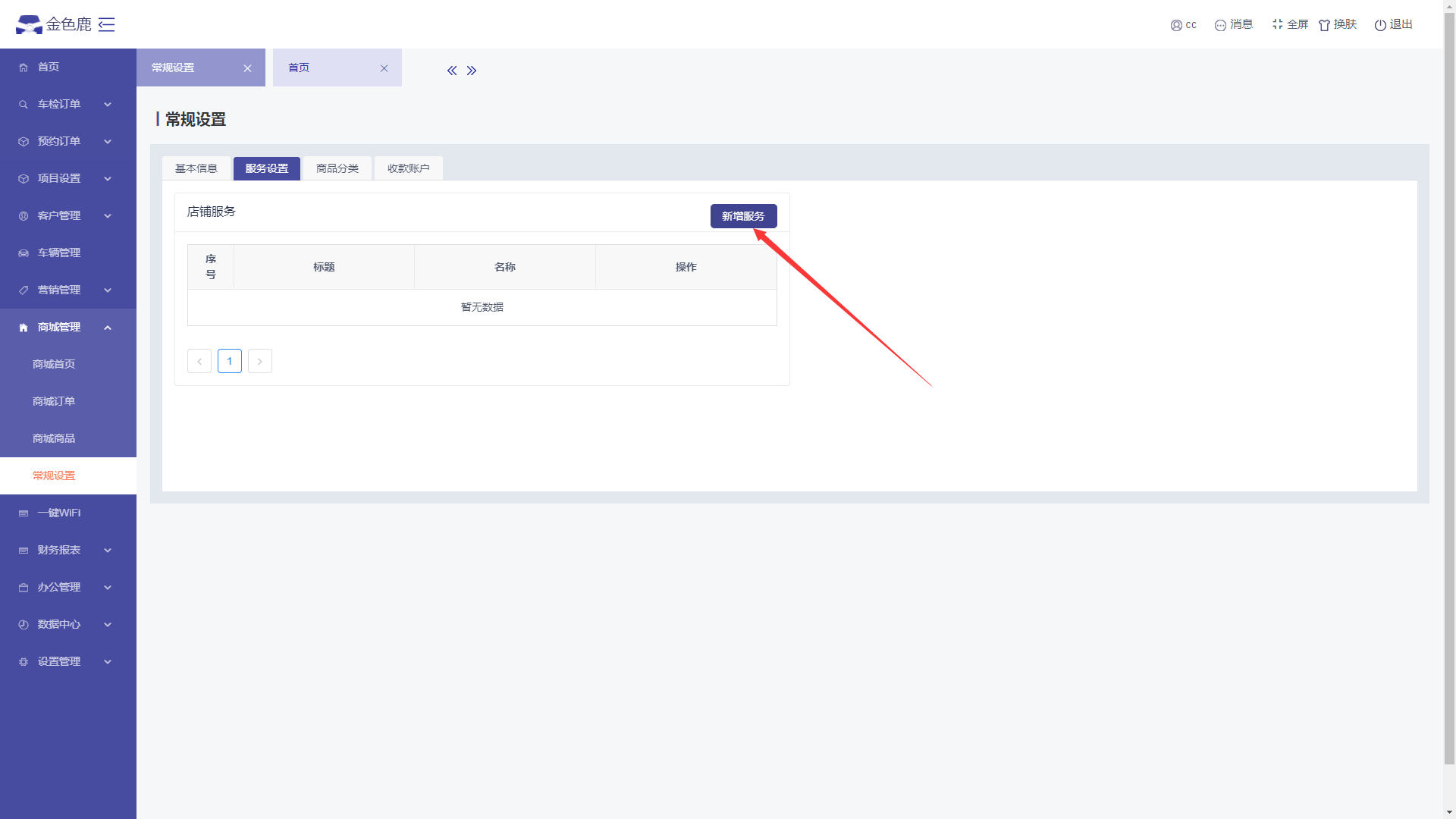Go to previous tabs with double-left arrows
Screen dimensions: 1456x819
coord(452,71)
